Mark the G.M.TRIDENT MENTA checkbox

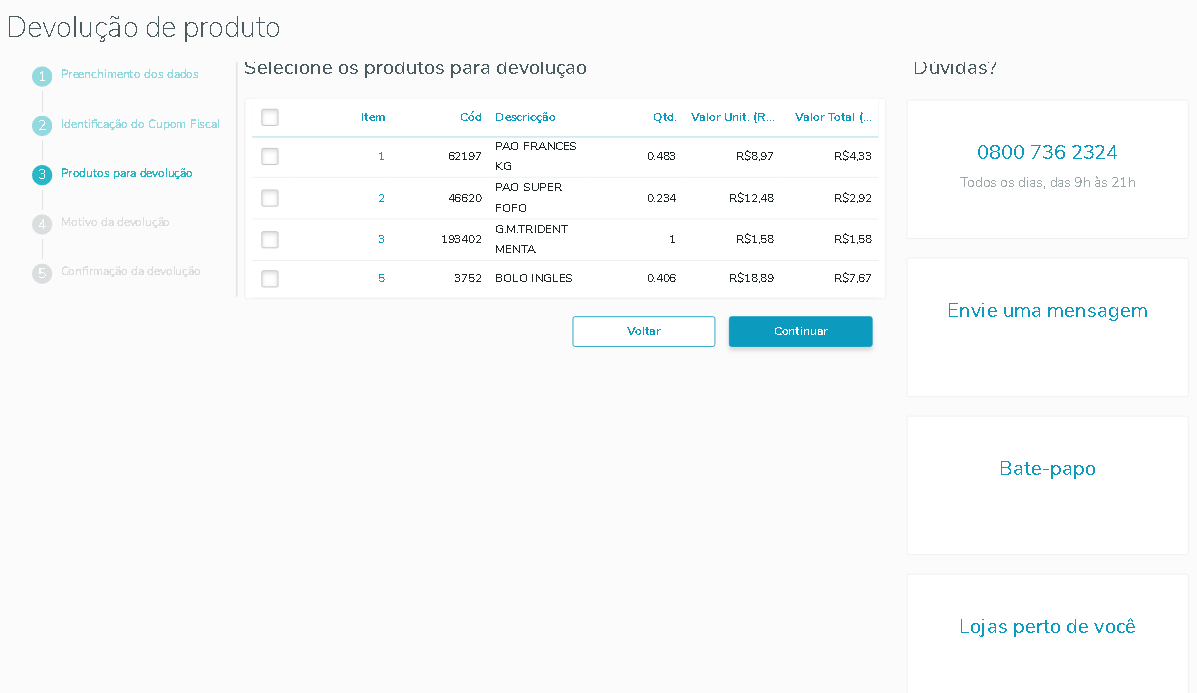[x=269, y=240]
